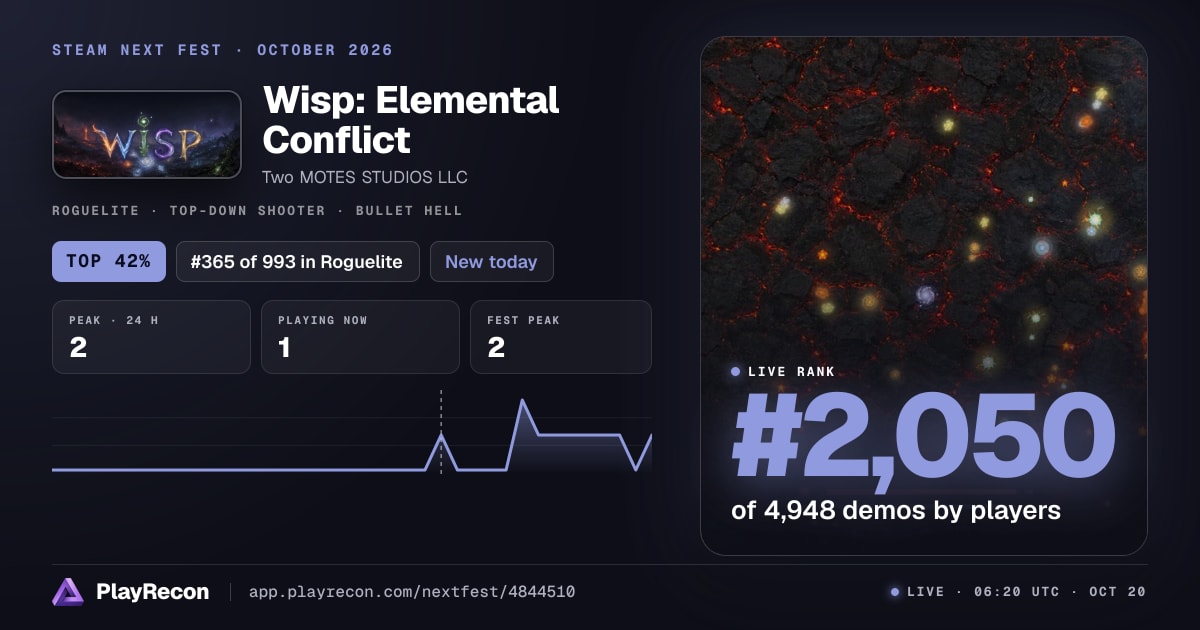Click the #365 of 993 in Roguelite badge
1200x630 pixels.
pyautogui.click(x=297, y=262)
